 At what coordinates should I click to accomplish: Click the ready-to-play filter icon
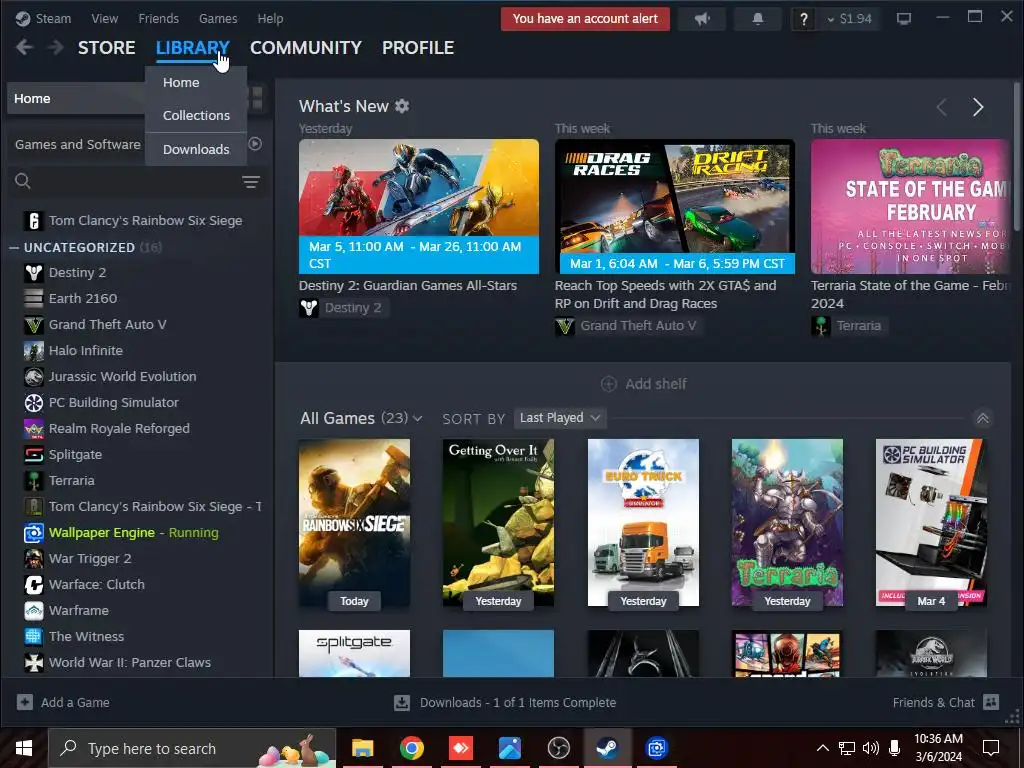pyautogui.click(x=255, y=144)
